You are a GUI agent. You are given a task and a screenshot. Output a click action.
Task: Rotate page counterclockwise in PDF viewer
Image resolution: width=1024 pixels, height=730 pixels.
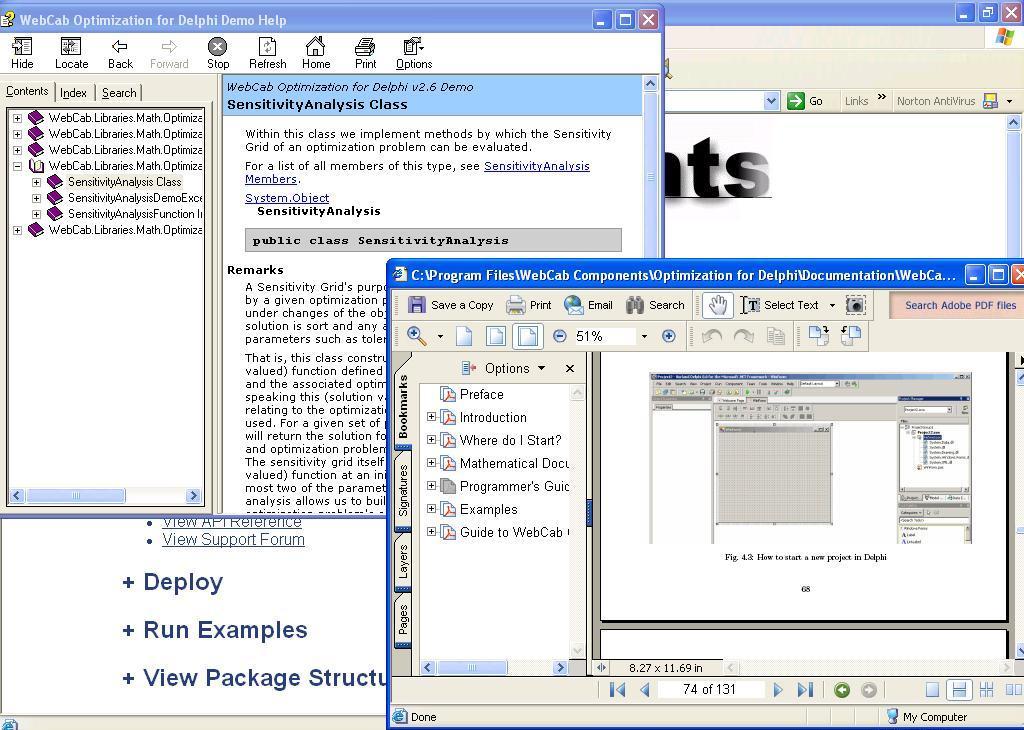(851, 336)
